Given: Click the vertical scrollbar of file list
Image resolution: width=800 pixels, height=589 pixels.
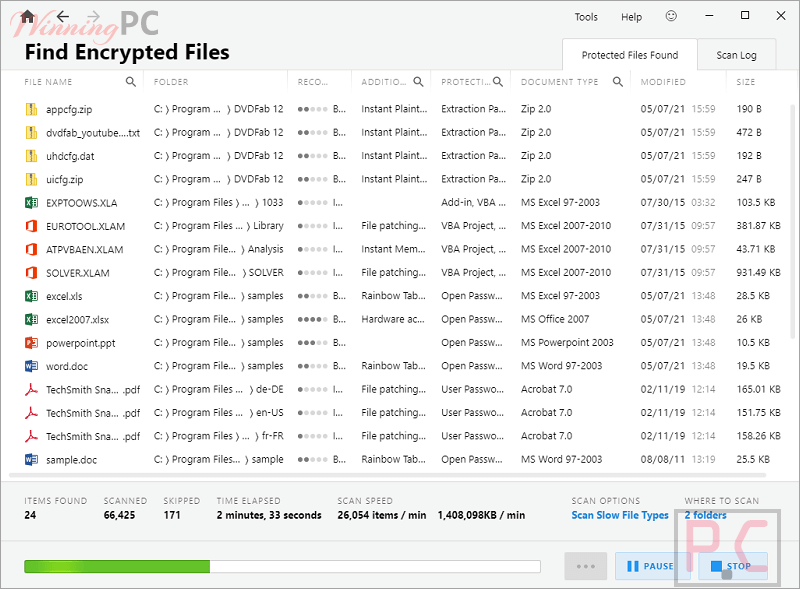Looking at the screenshot, I should click(x=792, y=222).
